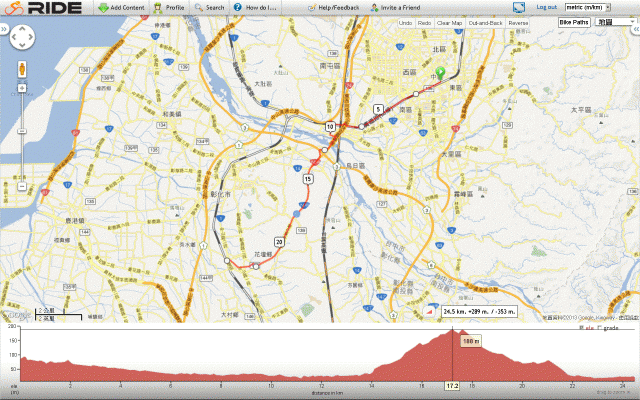Click the Reverse route button

point(518,23)
